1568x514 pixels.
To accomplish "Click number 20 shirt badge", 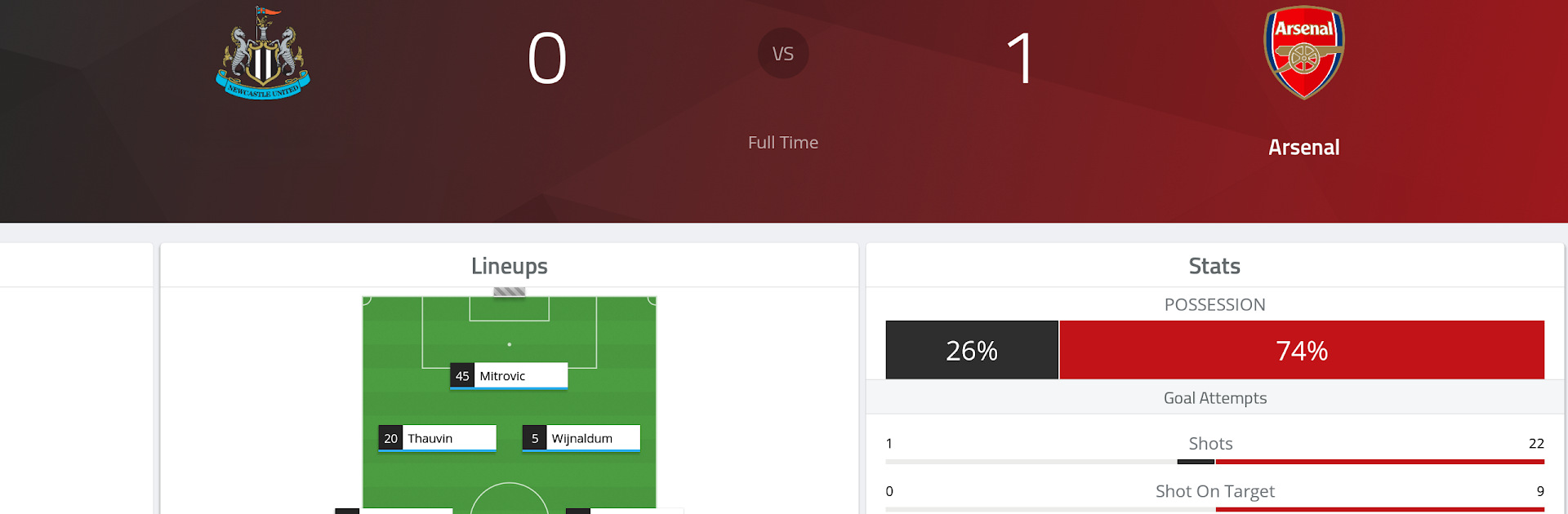I will pos(390,438).
